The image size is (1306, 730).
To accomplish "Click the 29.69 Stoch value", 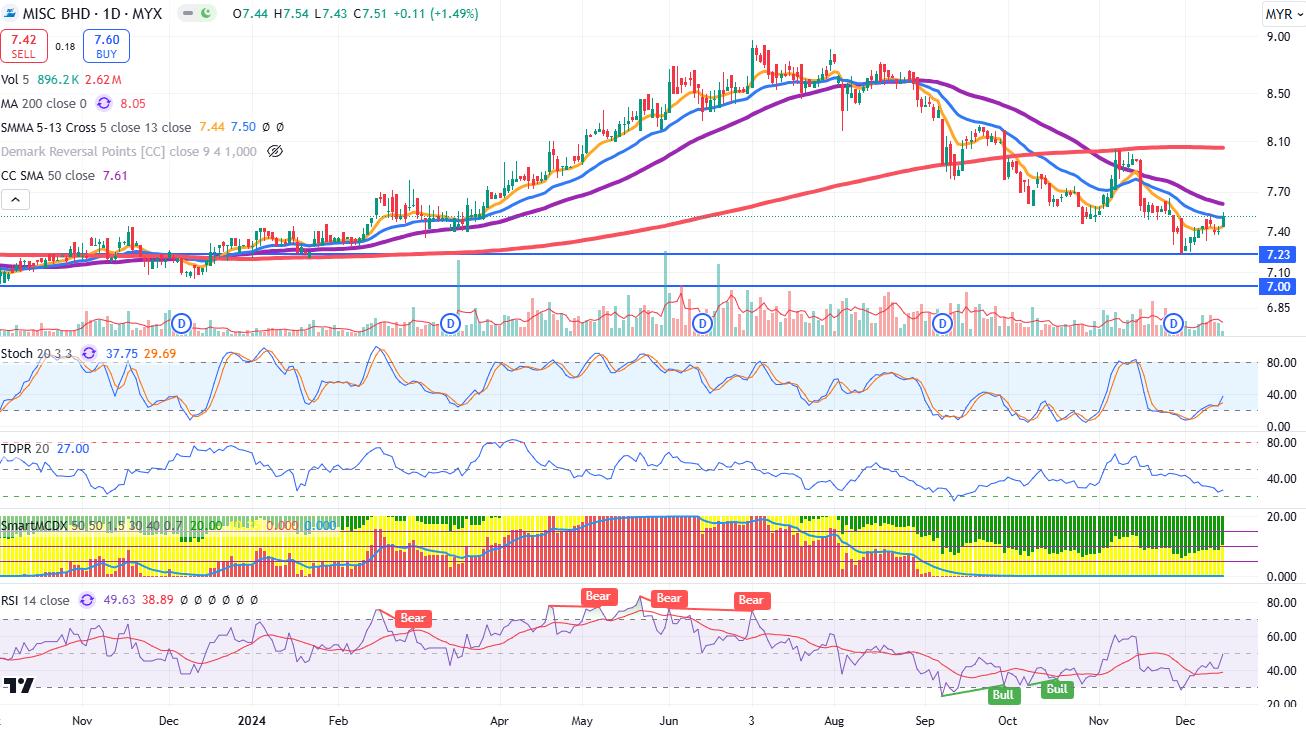I will coord(160,353).
